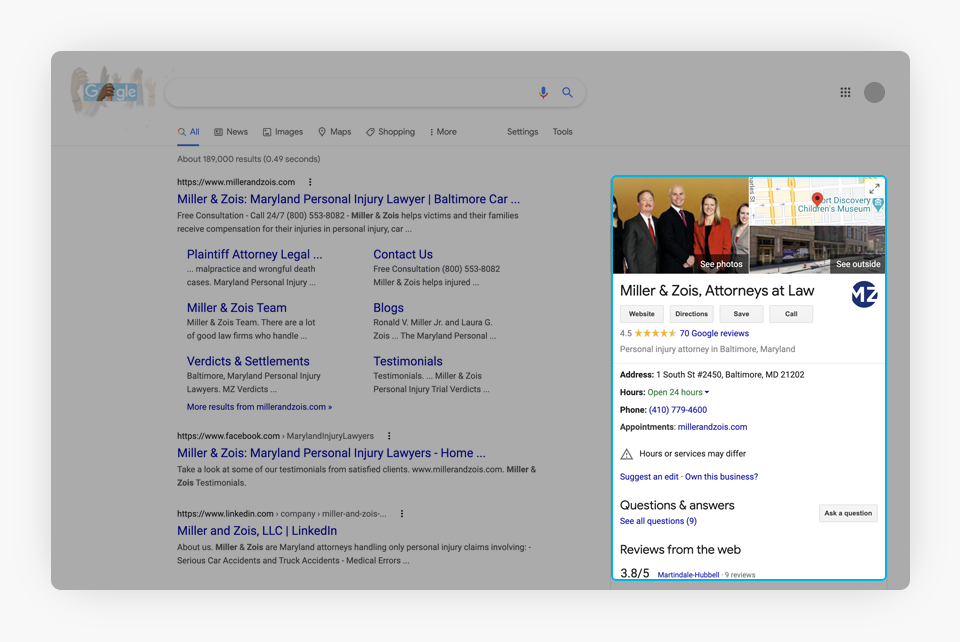The height and width of the screenshot is (642, 960).
Task: Expand the Open 24 hours dropdown
Action: click(x=706, y=393)
